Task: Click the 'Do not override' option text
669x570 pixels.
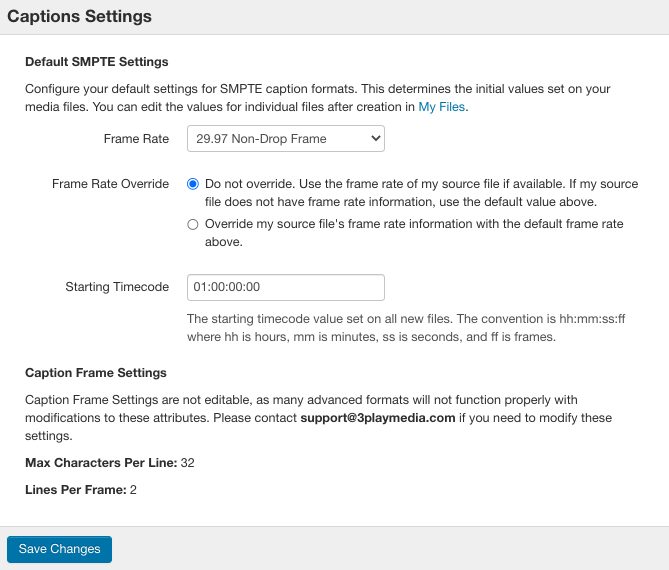Action: (x=422, y=193)
